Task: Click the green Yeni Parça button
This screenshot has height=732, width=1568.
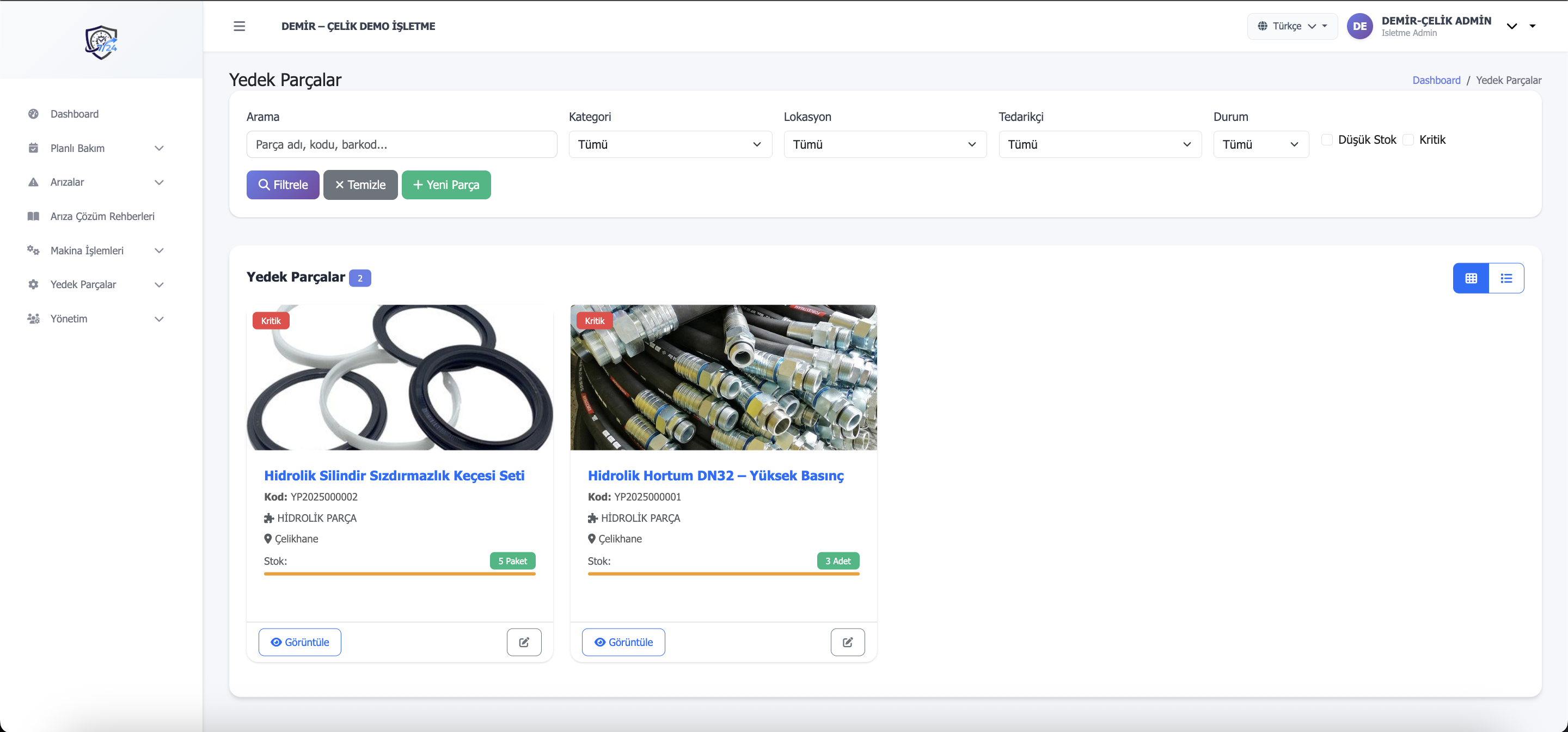Action: tap(446, 185)
